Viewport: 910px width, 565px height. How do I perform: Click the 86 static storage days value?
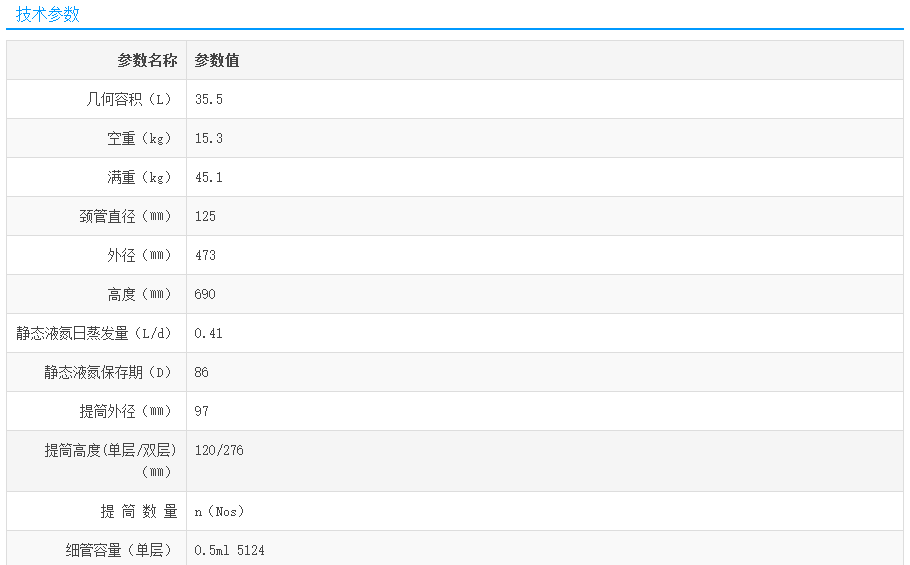(x=202, y=372)
